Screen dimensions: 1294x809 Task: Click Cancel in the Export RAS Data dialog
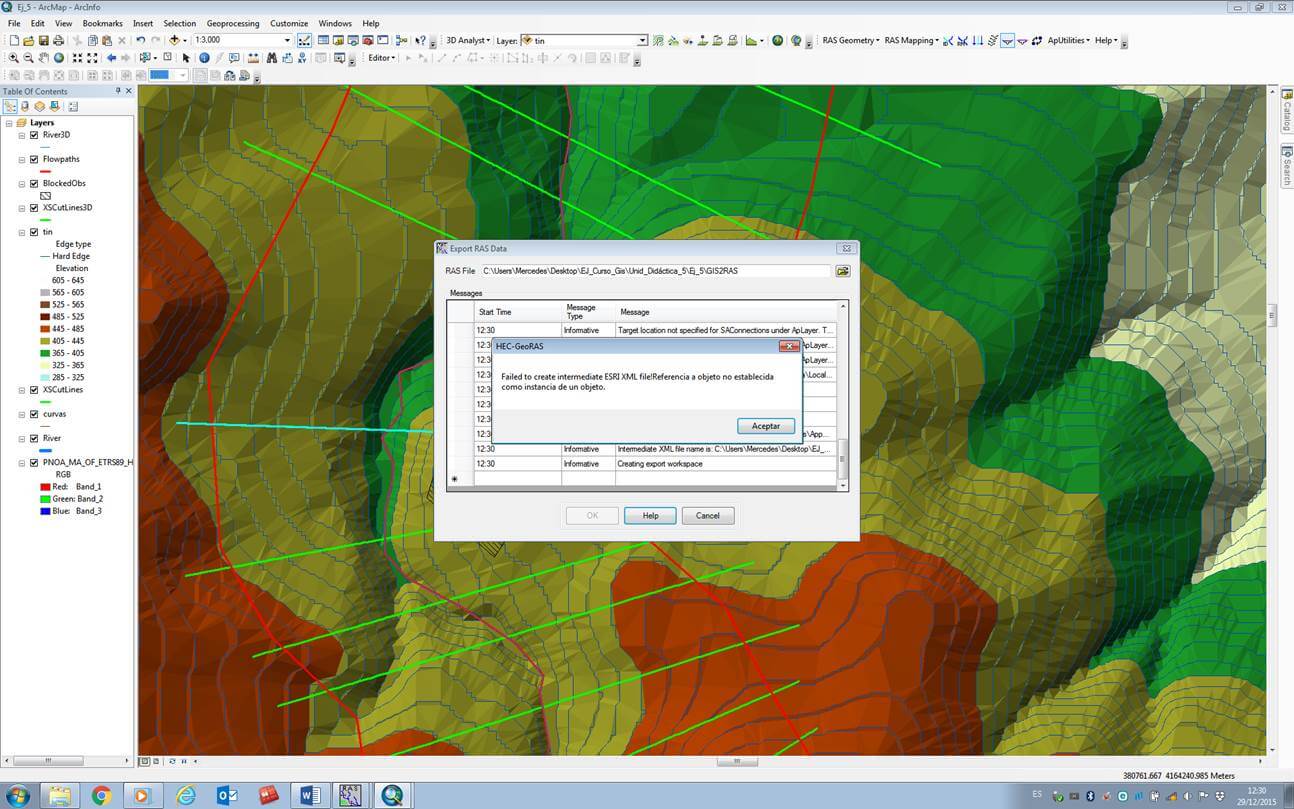pyautogui.click(x=708, y=516)
